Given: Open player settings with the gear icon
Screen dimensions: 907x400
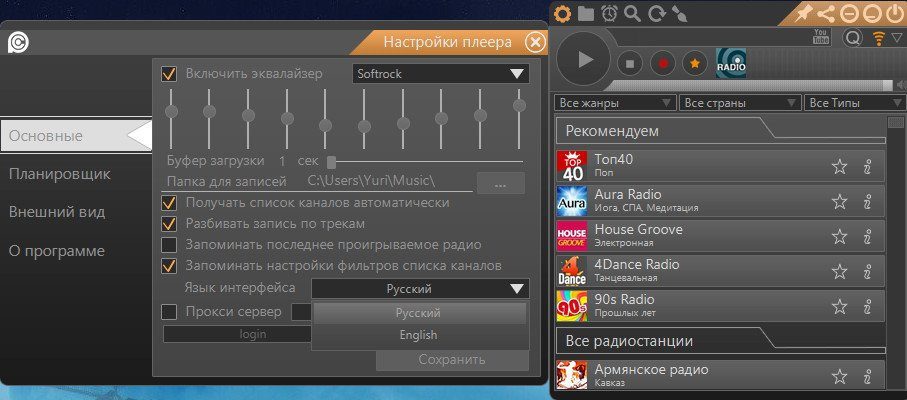Looking at the screenshot, I should click(562, 13).
